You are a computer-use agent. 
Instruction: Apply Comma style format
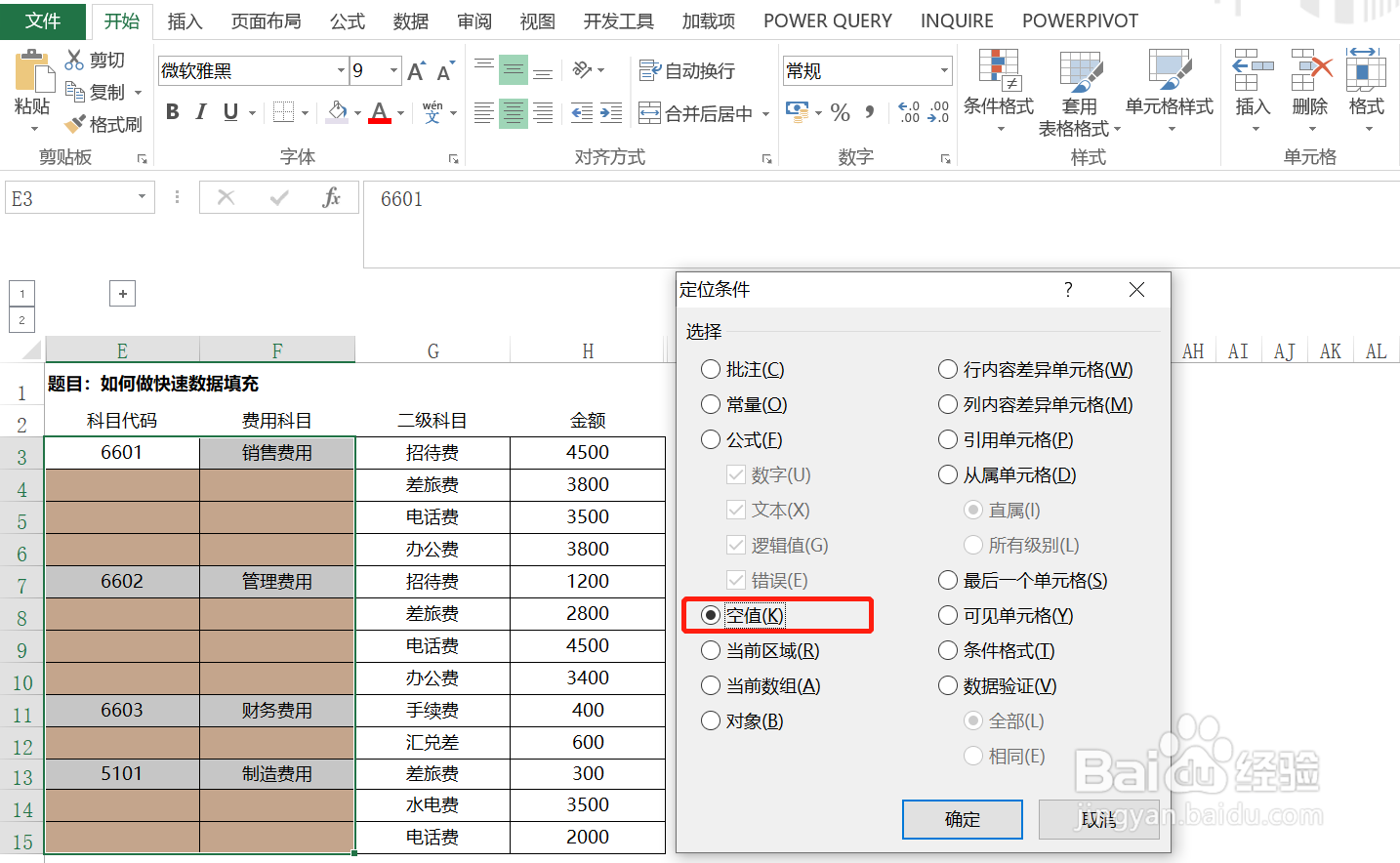869,112
